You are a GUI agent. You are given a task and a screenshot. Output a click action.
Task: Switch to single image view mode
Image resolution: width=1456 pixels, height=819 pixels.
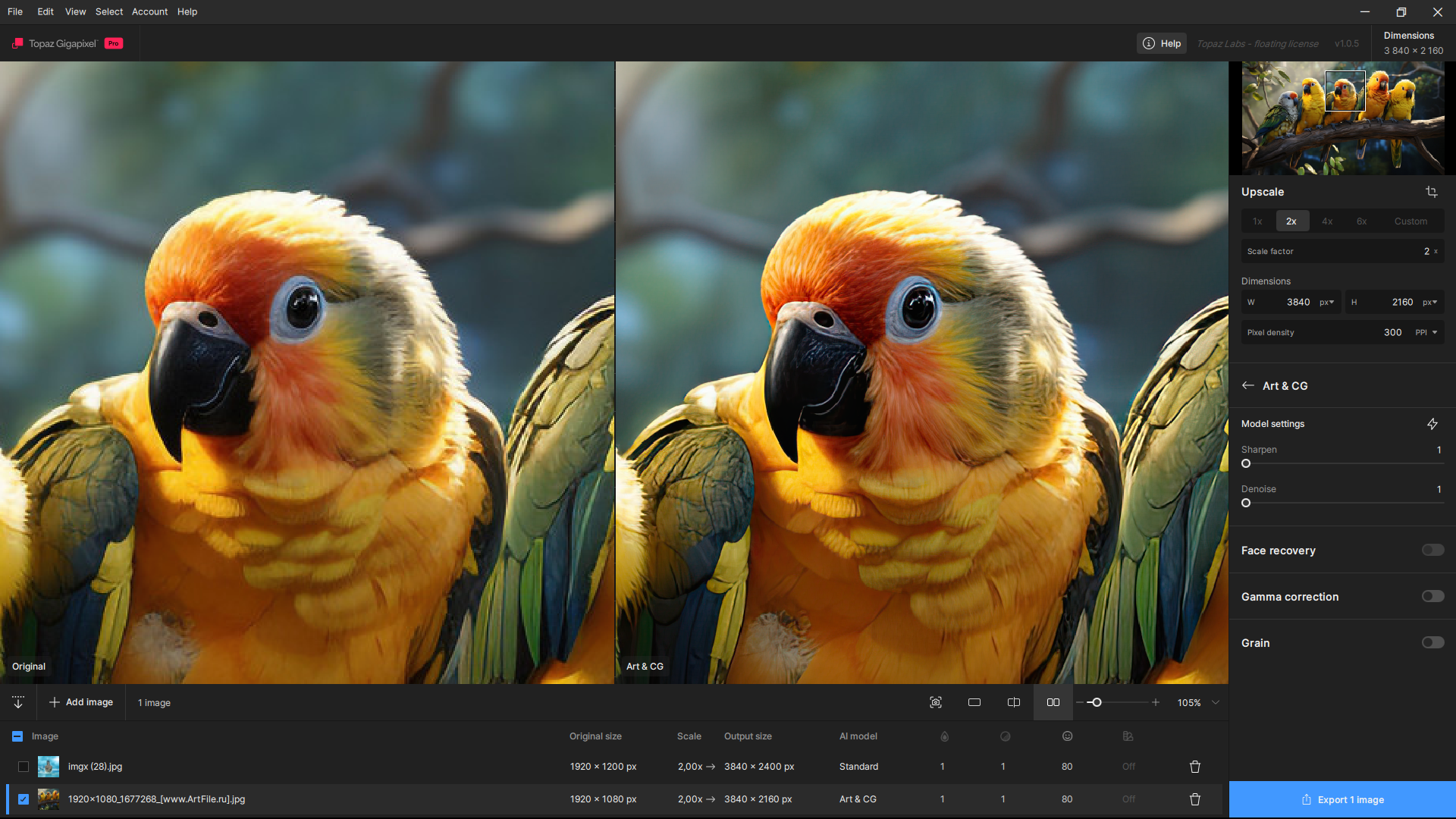click(974, 702)
